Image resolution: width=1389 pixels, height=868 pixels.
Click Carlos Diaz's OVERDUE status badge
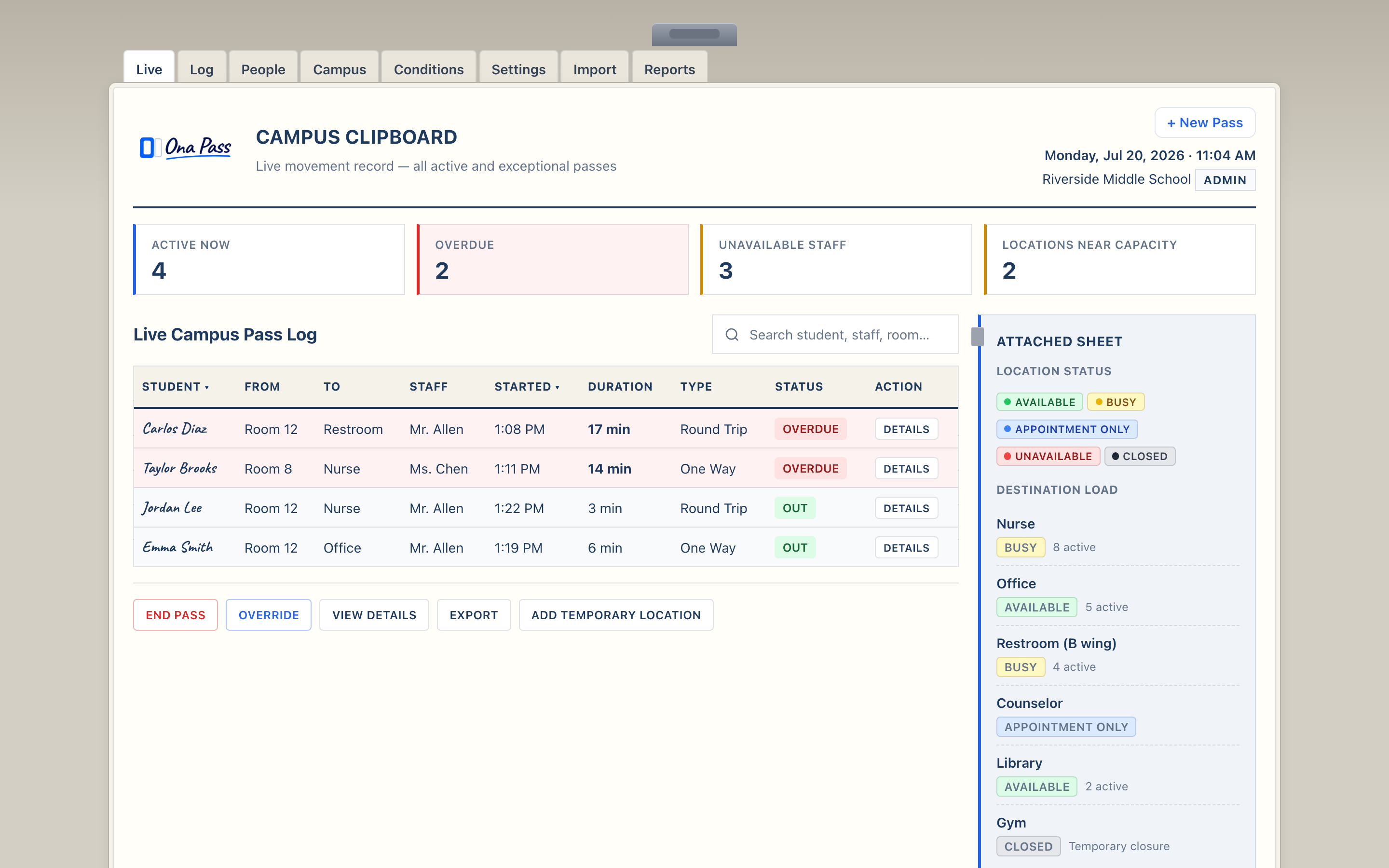point(810,429)
